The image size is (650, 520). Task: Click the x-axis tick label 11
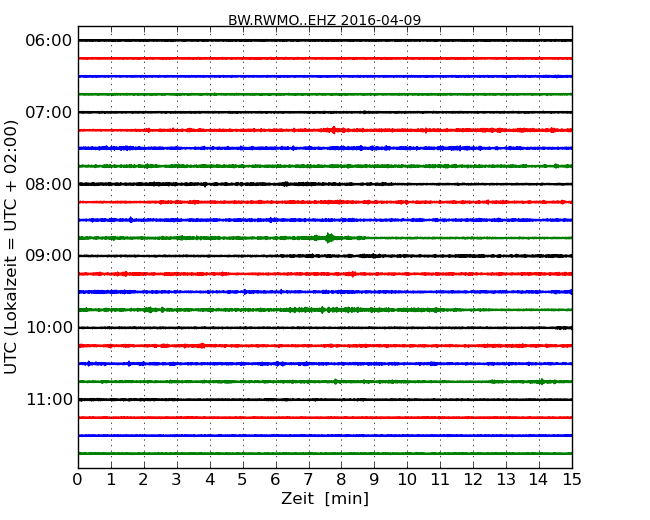(x=440, y=479)
